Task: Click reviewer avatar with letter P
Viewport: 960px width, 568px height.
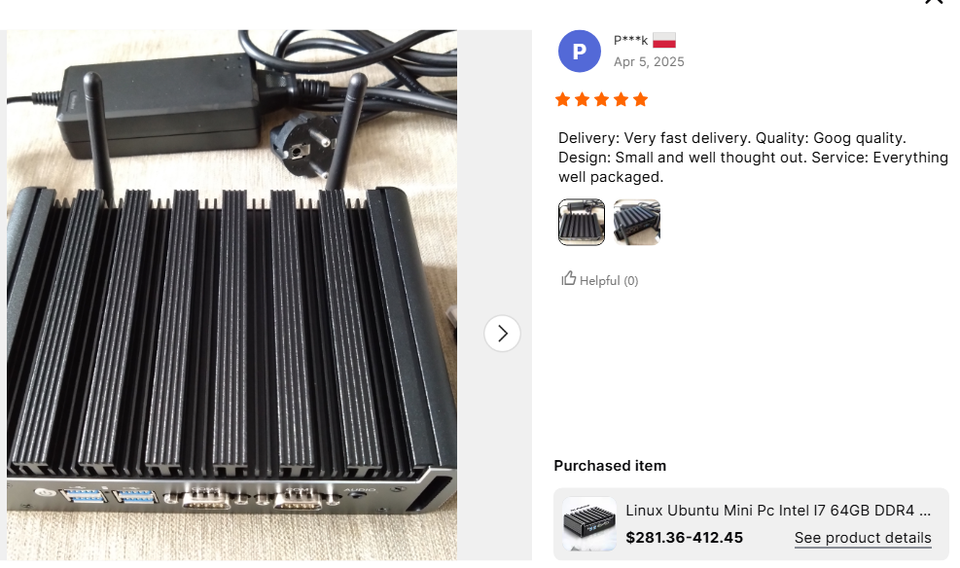Action: click(x=579, y=51)
